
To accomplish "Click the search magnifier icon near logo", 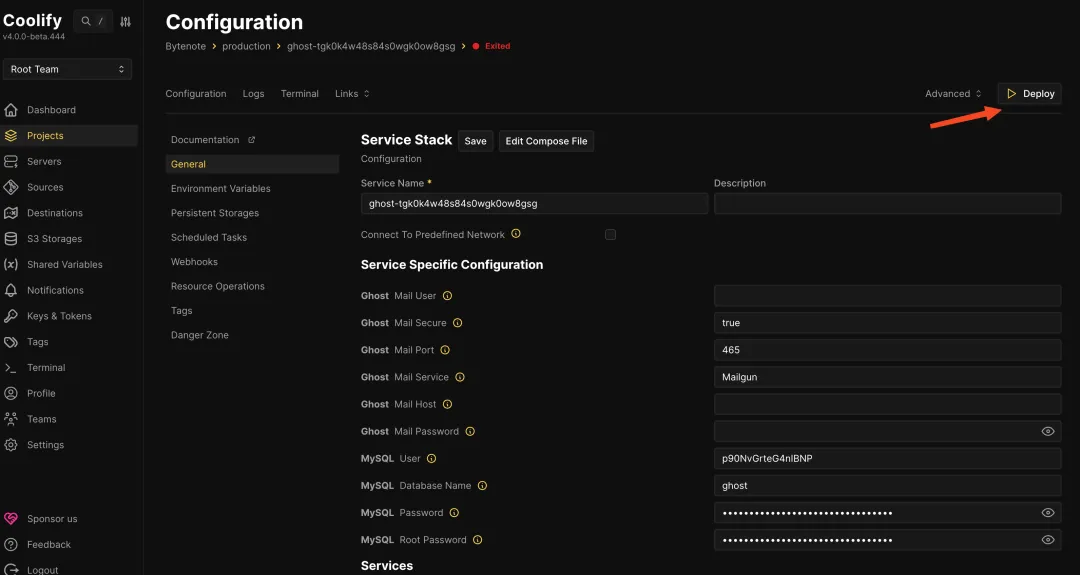I will coord(87,21).
